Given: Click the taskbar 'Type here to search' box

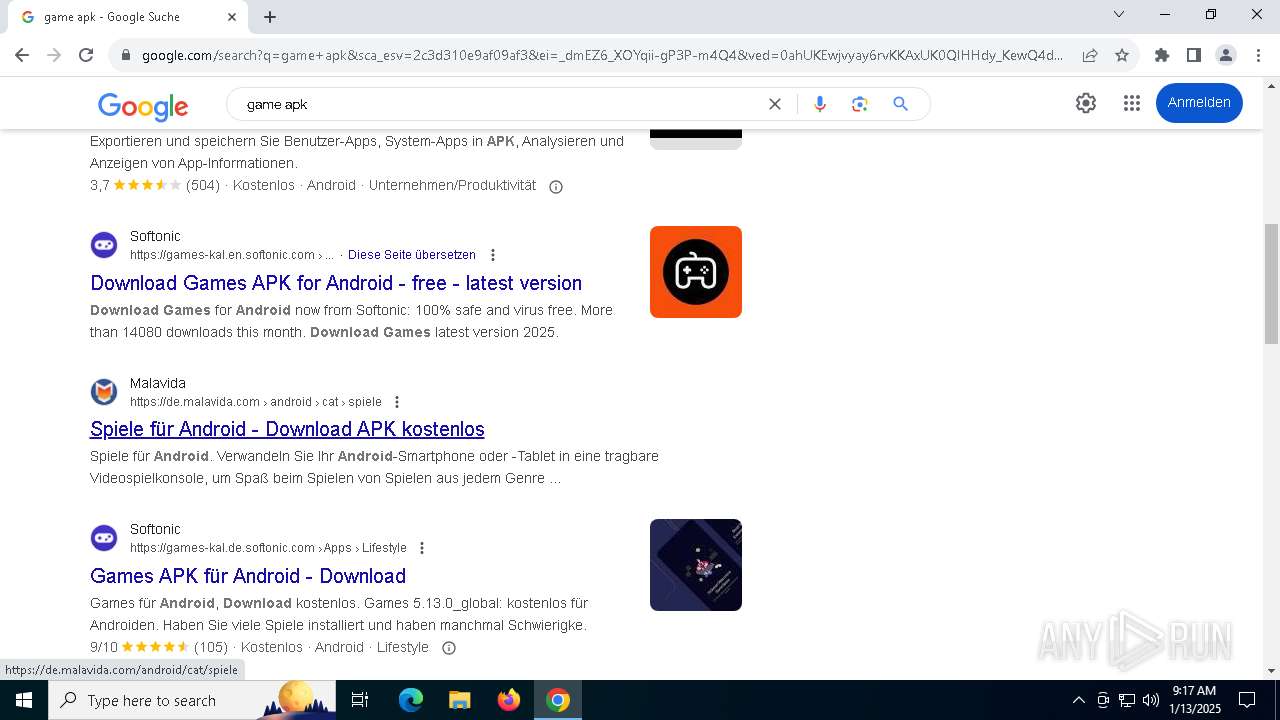Looking at the screenshot, I should 192,700.
